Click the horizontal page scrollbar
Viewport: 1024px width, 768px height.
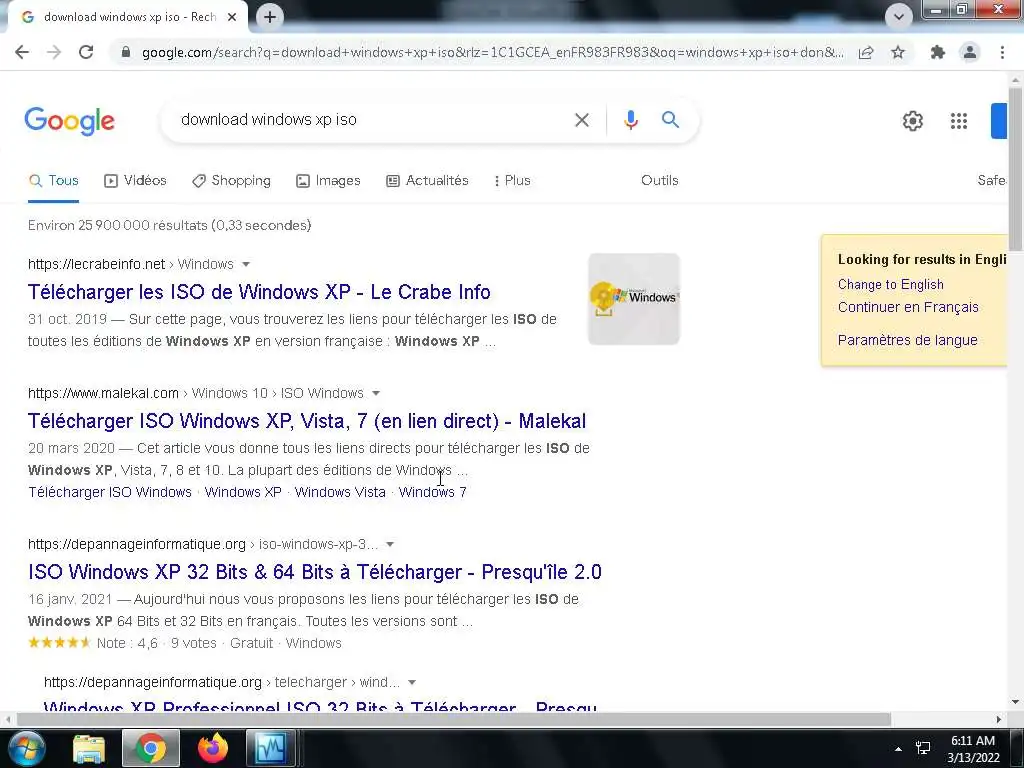pyautogui.click(x=453, y=720)
